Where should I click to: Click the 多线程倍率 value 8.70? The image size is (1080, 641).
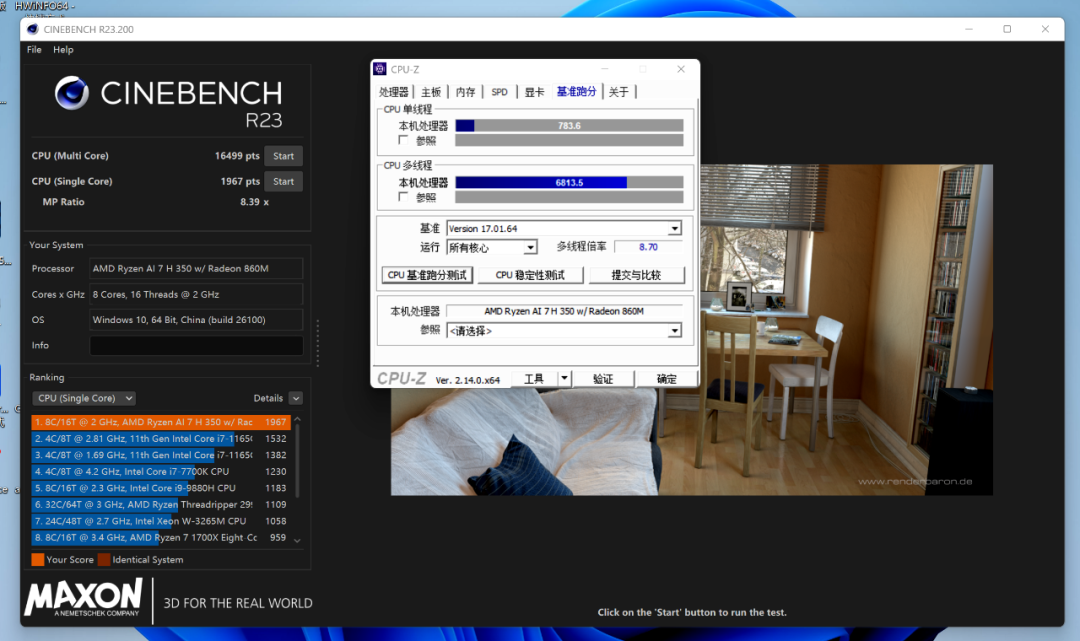coord(648,246)
